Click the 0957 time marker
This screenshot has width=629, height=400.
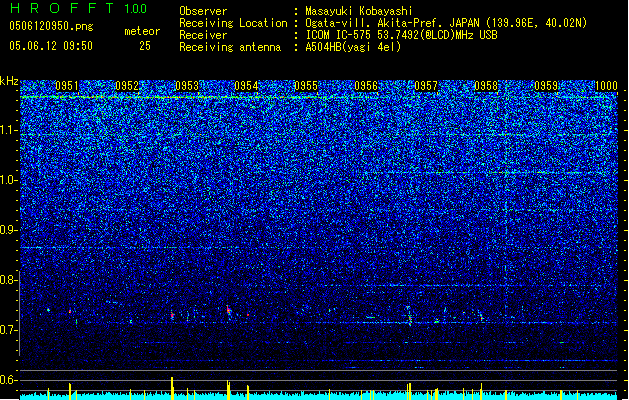426,86
